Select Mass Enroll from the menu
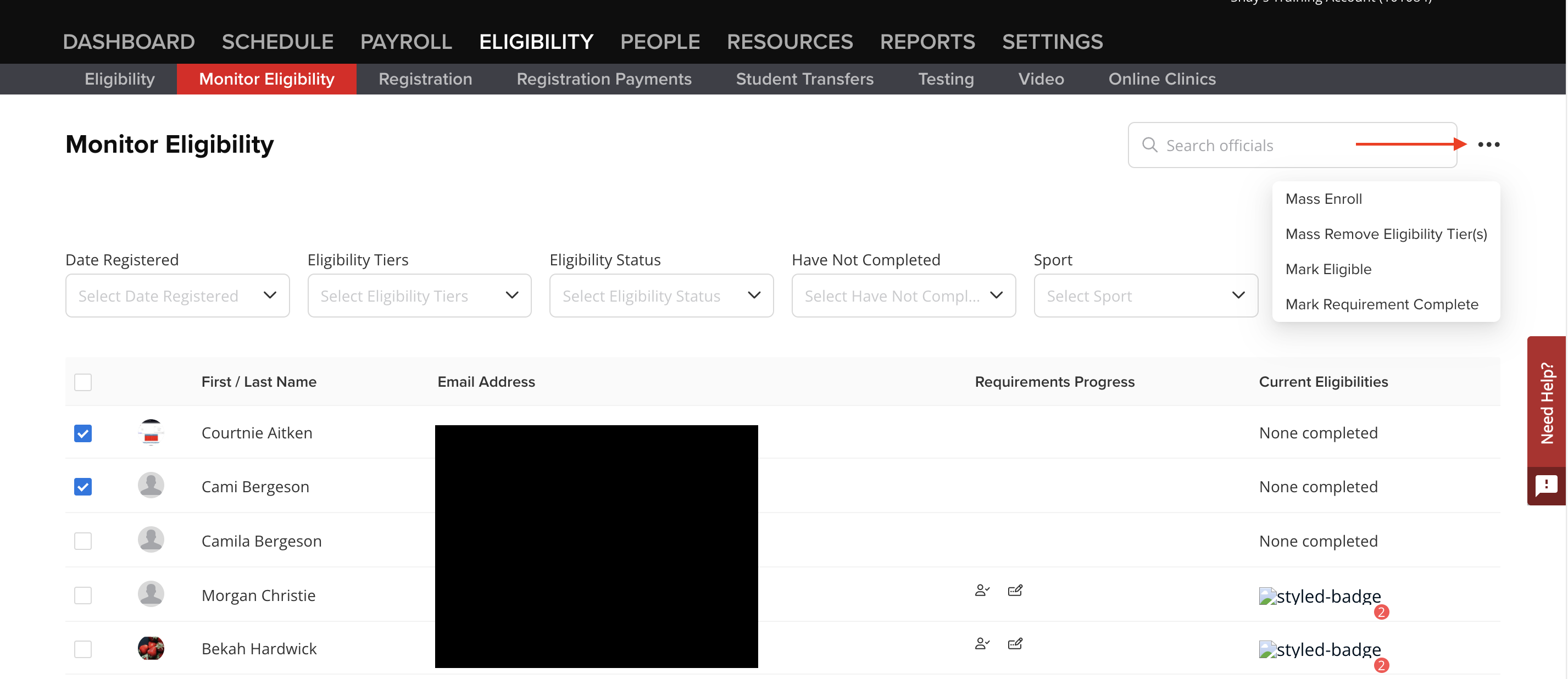Screen dimensions: 1568x679 coord(1324,198)
